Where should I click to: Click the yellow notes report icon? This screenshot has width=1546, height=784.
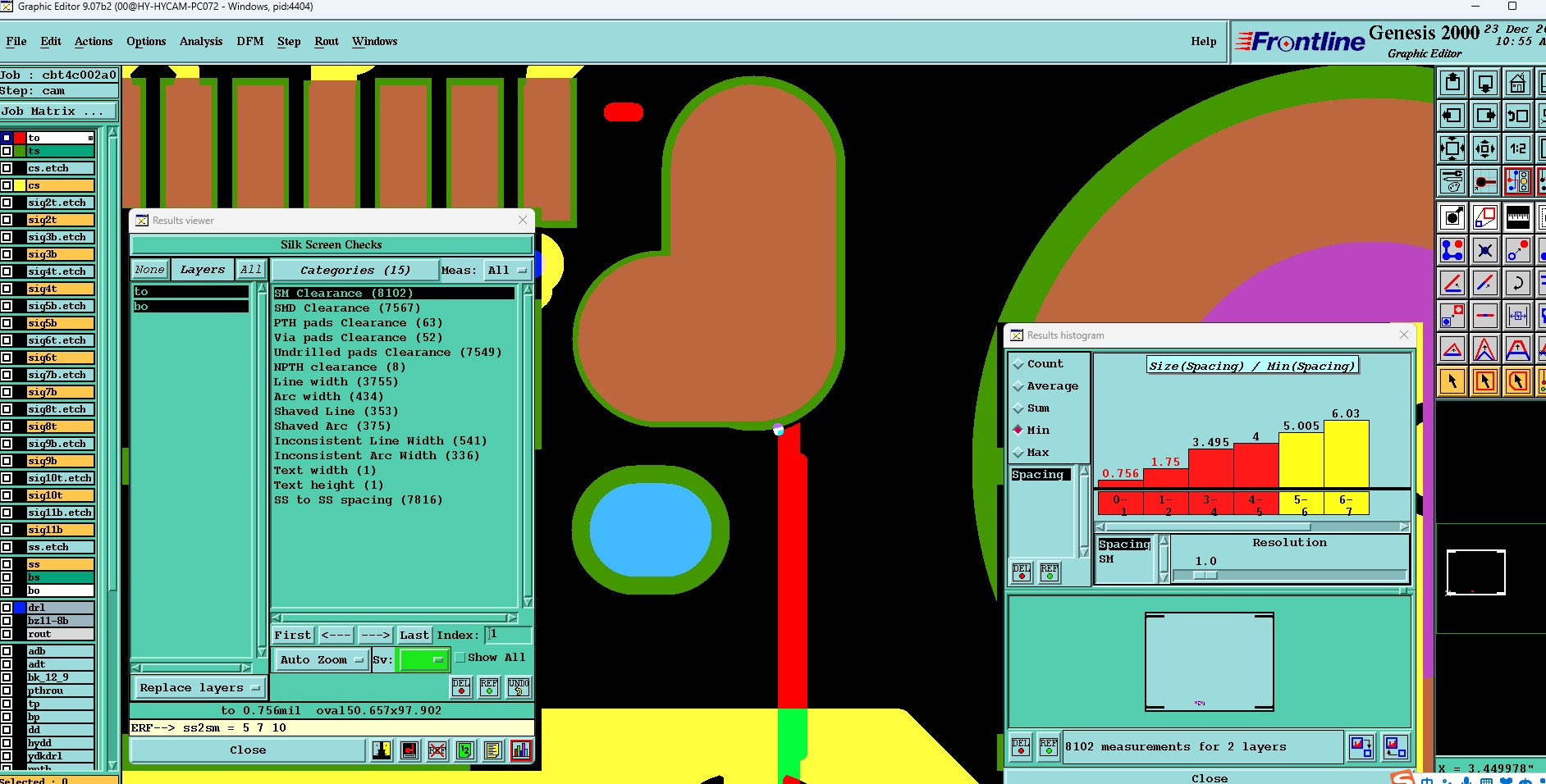point(493,750)
